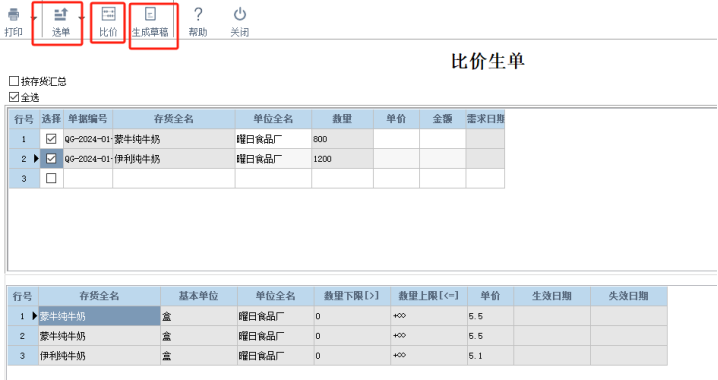Uncheck row 1 蒙牛纯牛奶 selection checkbox
The image size is (718, 380).
click(51, 139)
